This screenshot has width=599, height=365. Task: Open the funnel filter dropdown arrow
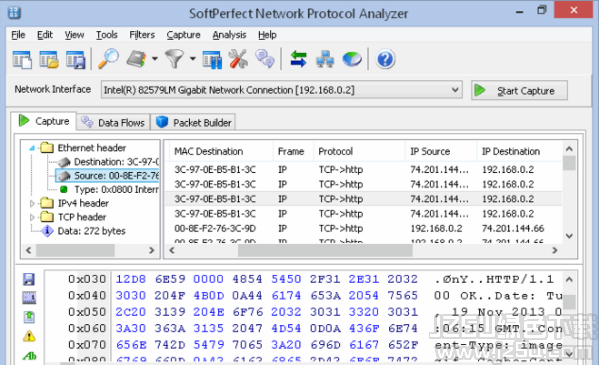click(x=193, y=59)
